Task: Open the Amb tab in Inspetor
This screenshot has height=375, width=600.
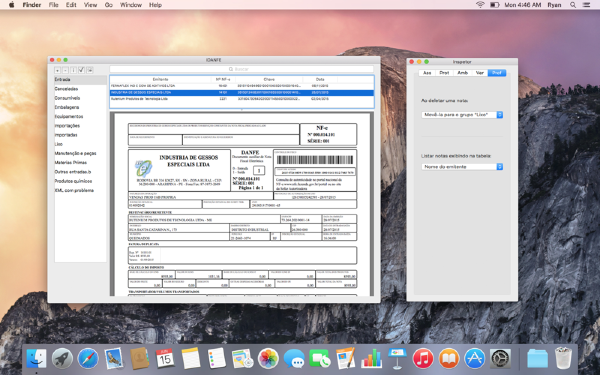Action: 462,73
